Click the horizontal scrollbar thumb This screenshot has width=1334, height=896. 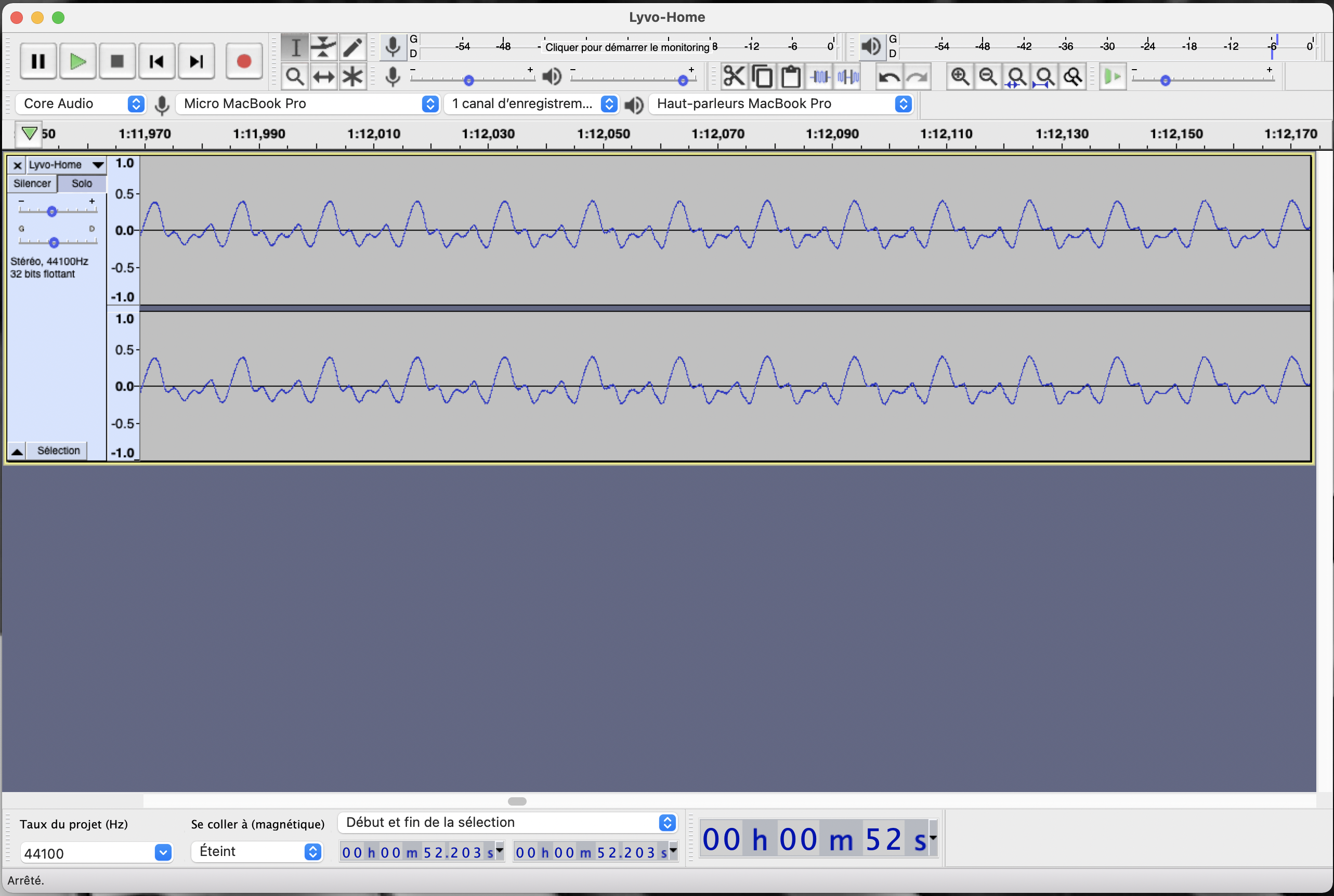517,801
